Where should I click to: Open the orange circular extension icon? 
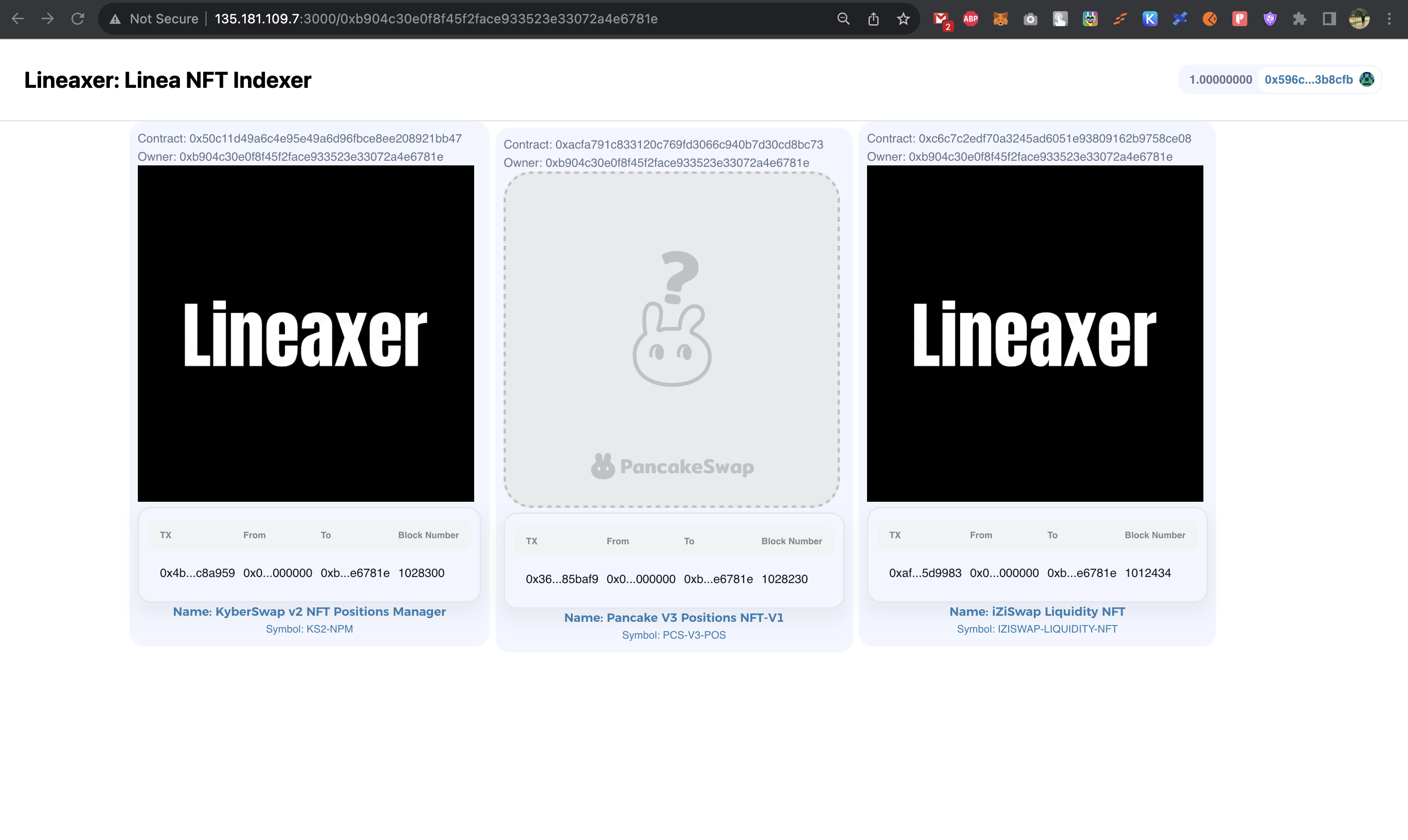click(1210, 19)
